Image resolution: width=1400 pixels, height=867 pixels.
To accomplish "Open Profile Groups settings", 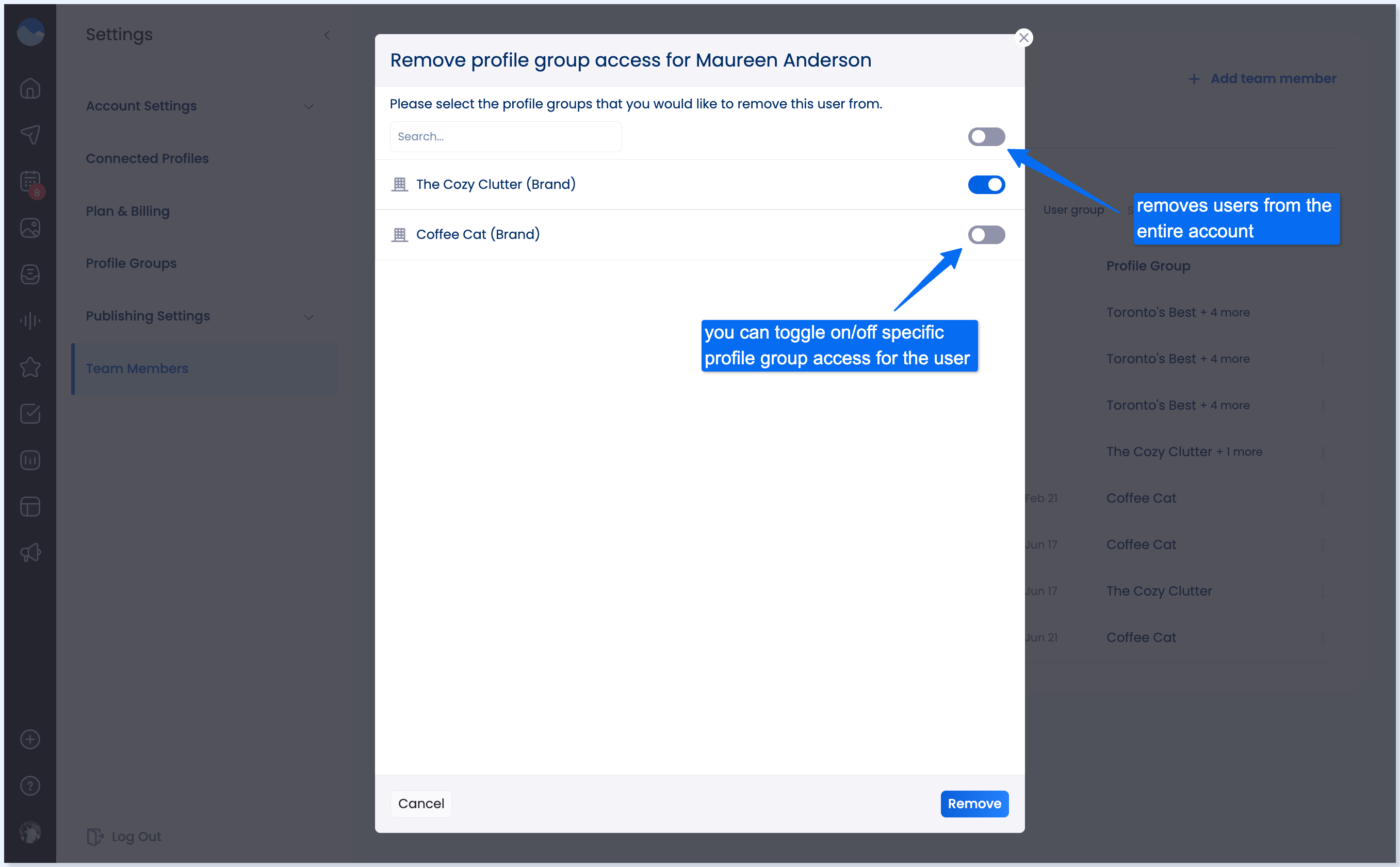I will (x=131, y=263).
